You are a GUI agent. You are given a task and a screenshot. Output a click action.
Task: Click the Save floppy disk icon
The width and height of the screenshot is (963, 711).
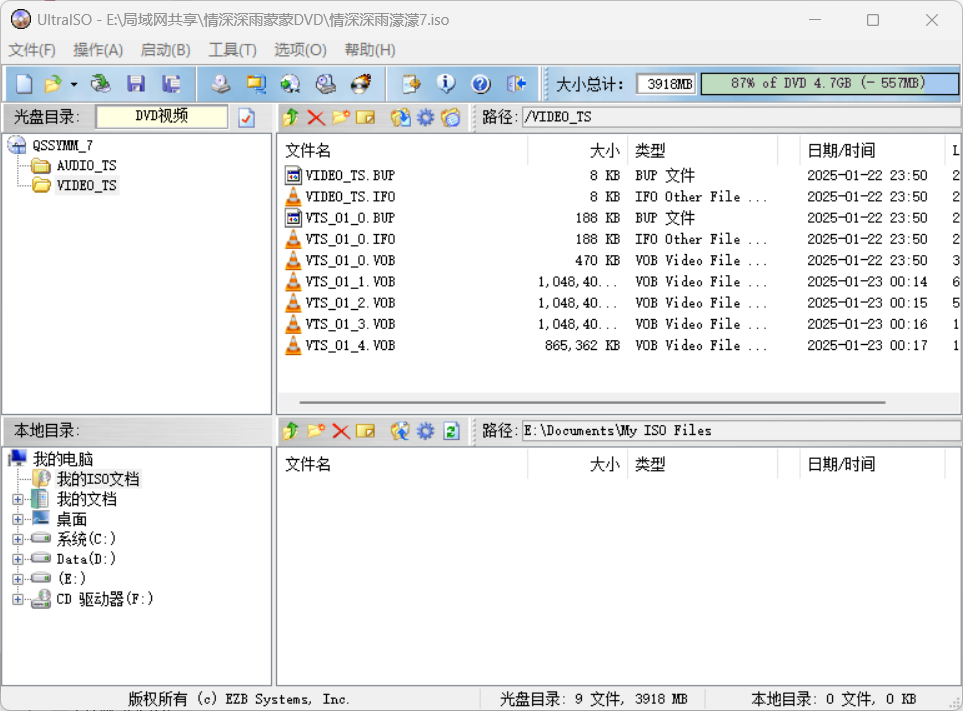(x=136, y=84)
